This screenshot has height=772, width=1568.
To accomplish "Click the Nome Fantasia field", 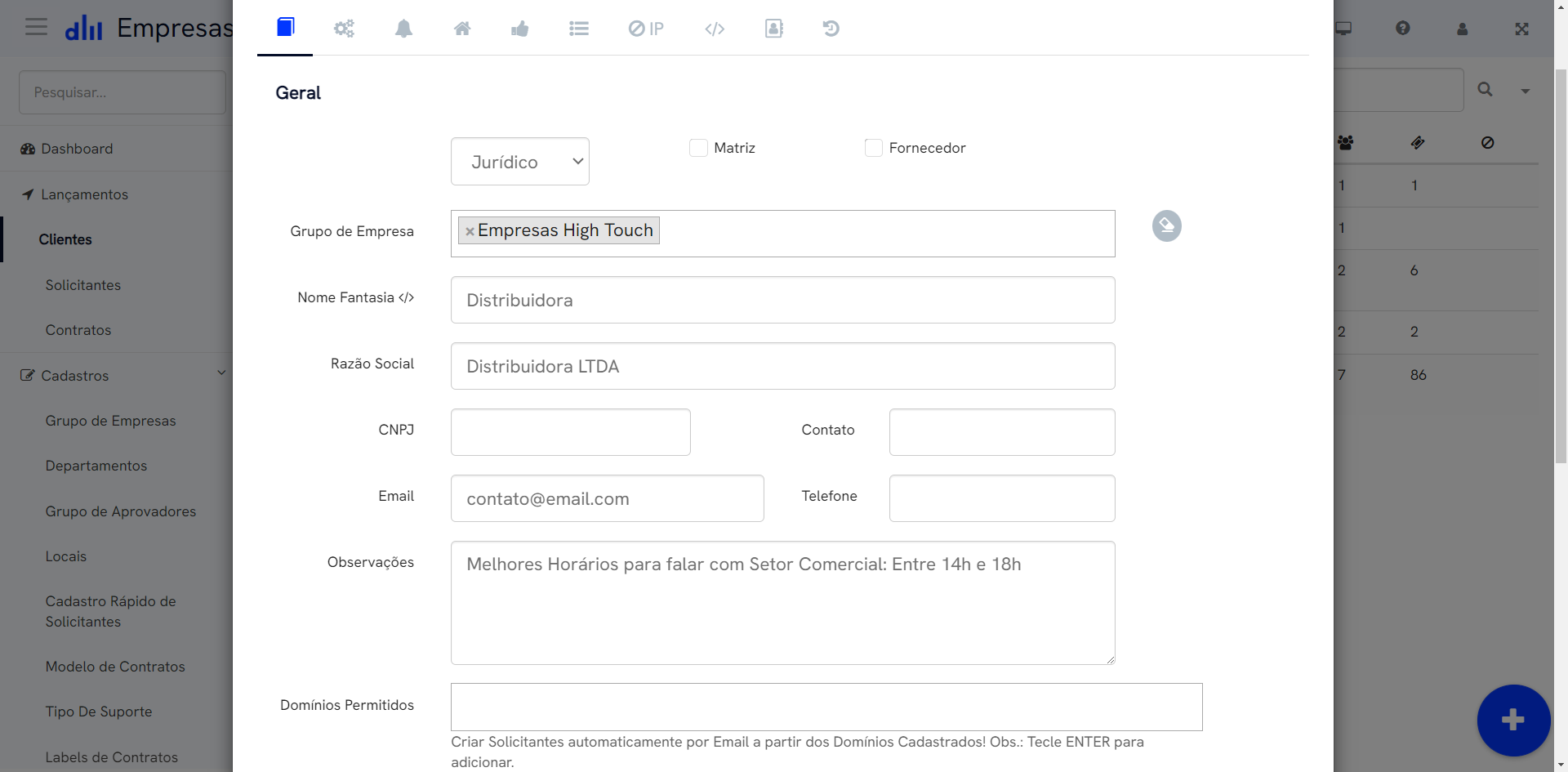I will coord(783,300).
